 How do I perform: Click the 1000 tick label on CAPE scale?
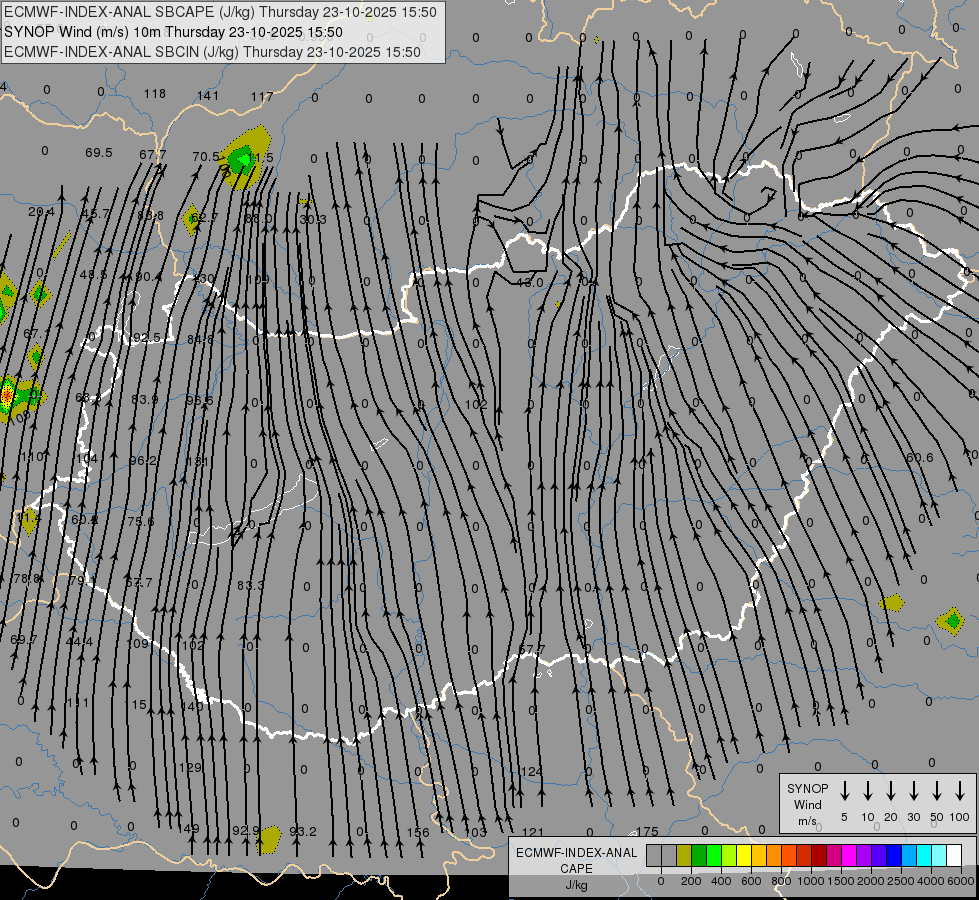(810, 881)
